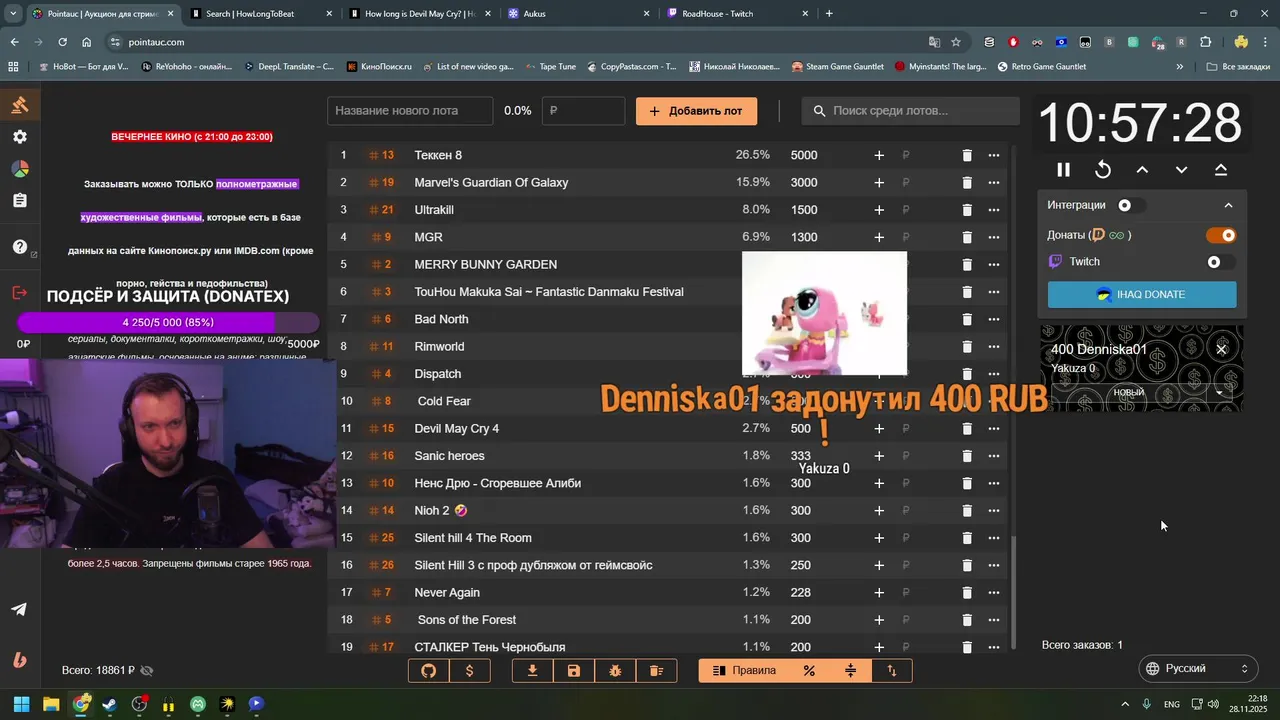This screenshot has width=1280, height=720.
Task: Open the Русский language dropdown
Action: point(1197,668)
